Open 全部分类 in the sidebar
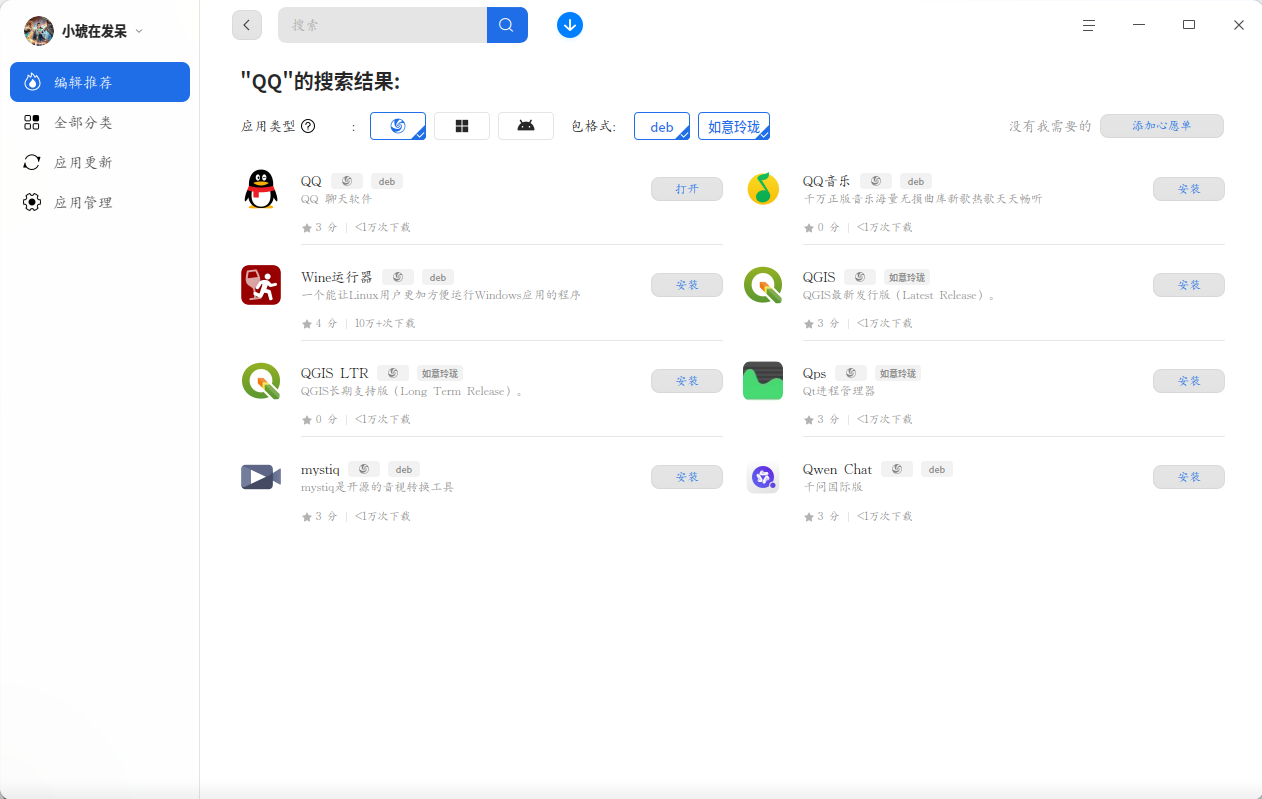Screen dimensions: 1262x799 [x=100, y=122]
